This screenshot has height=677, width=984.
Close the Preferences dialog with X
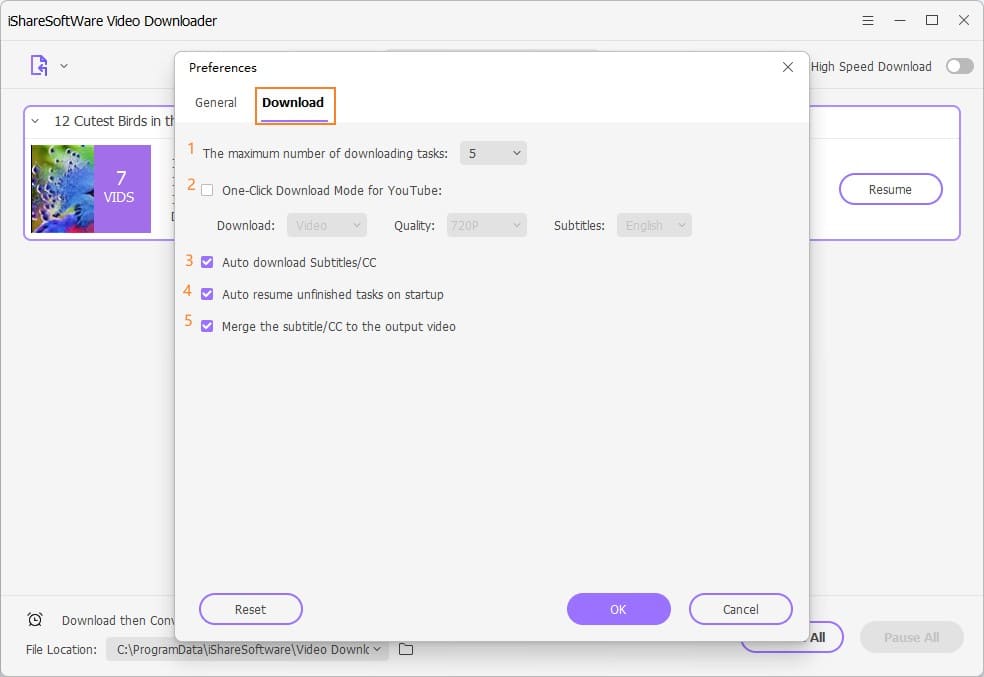(788, 67)
